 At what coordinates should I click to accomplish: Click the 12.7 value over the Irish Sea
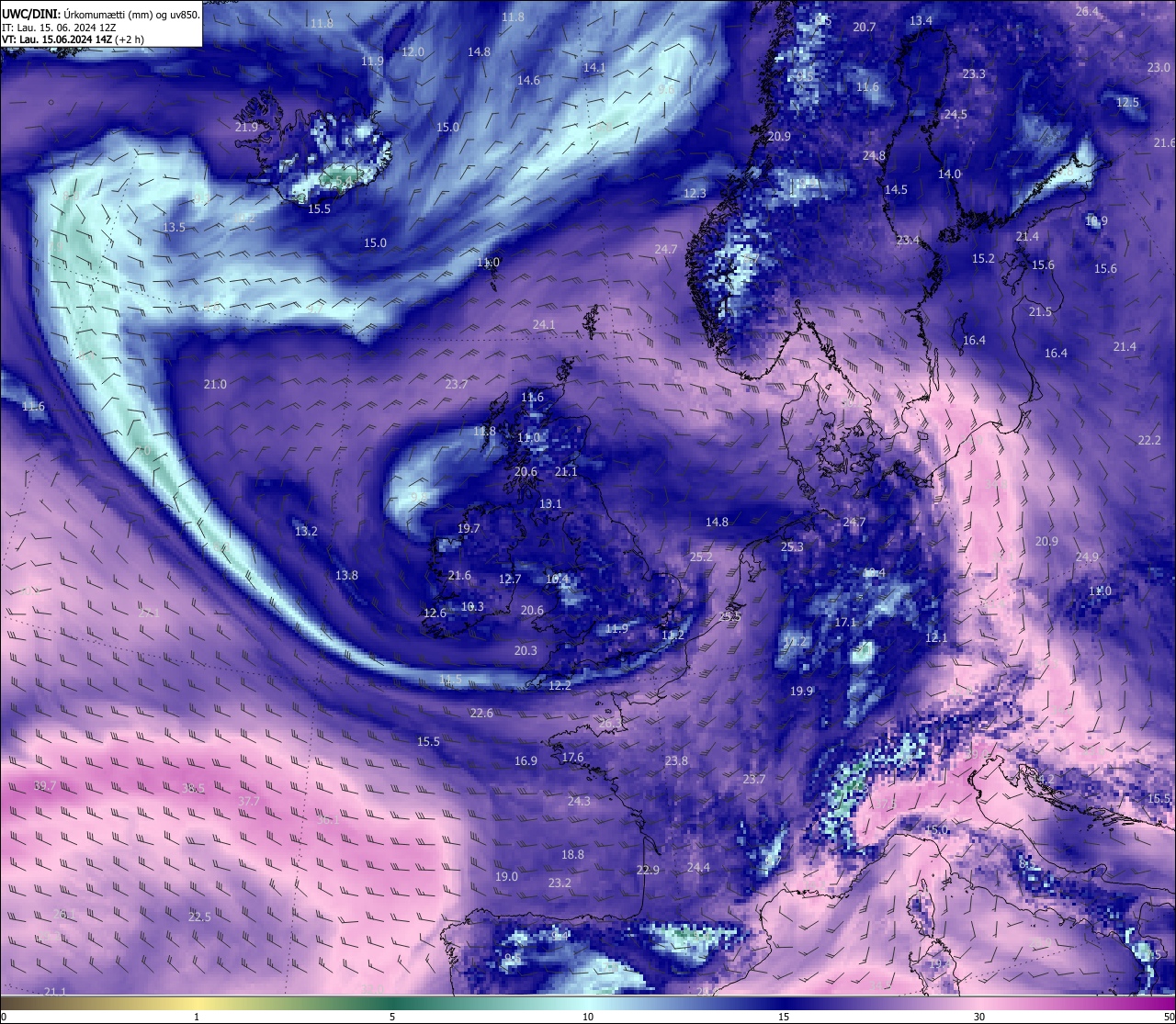coord(510,579)
